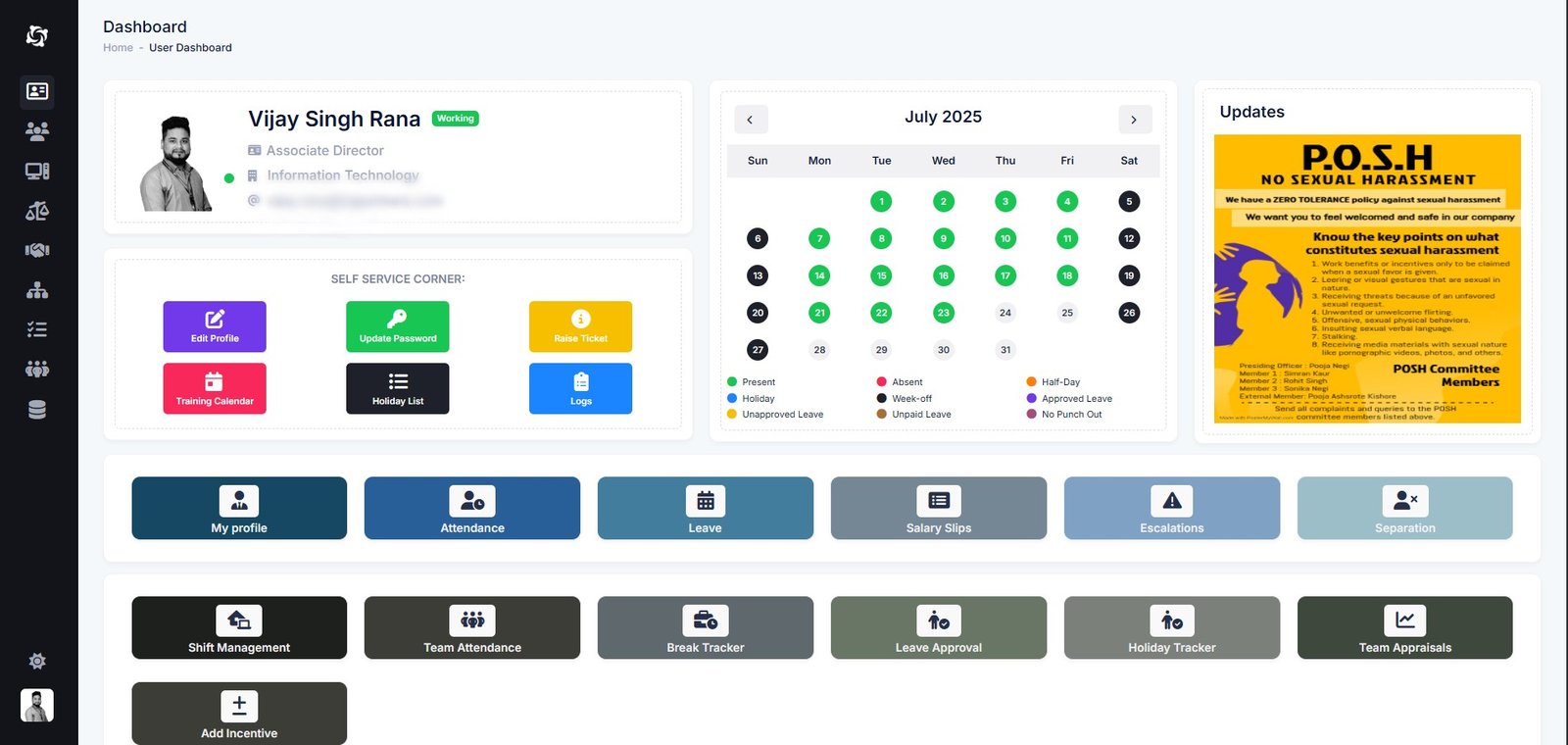Advance calendar to next month

[1134, 120]
